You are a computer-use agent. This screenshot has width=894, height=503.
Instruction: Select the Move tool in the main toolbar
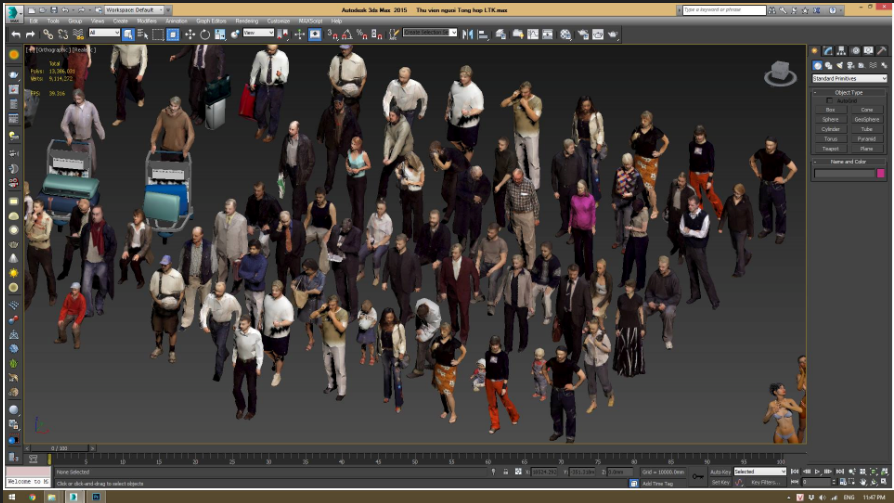(190, 35)
